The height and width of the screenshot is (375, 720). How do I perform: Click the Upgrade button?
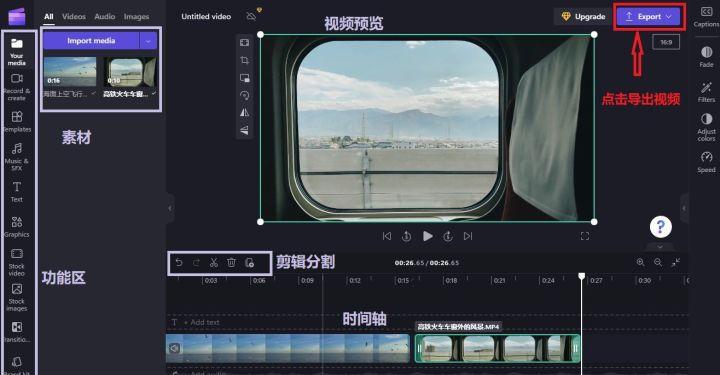[583, 17]
